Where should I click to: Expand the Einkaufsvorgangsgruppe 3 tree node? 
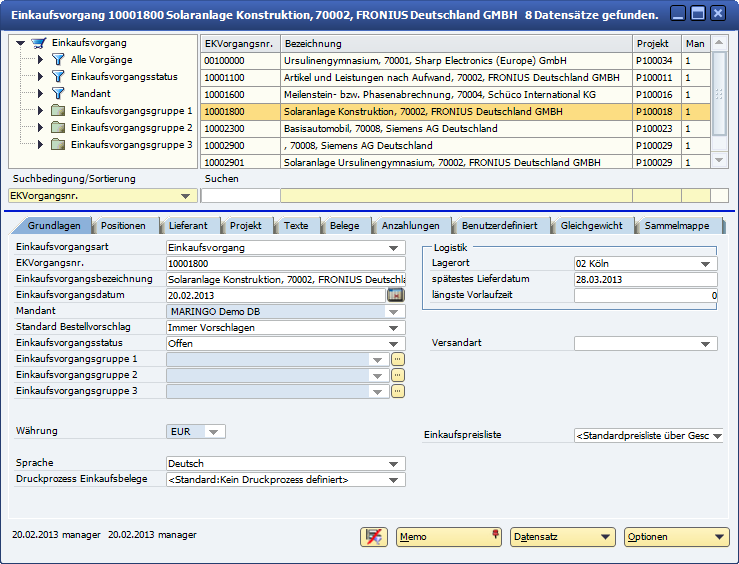coord(40,145)
